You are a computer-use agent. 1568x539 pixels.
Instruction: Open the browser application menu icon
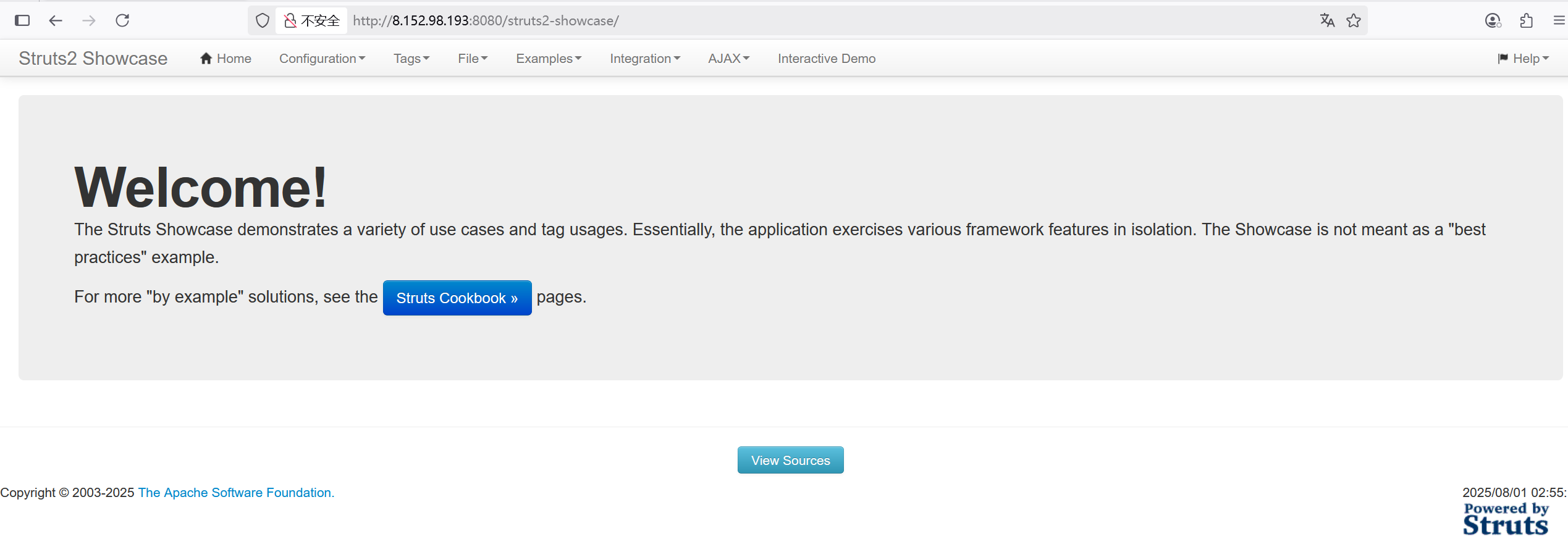tap(1559, 20)
